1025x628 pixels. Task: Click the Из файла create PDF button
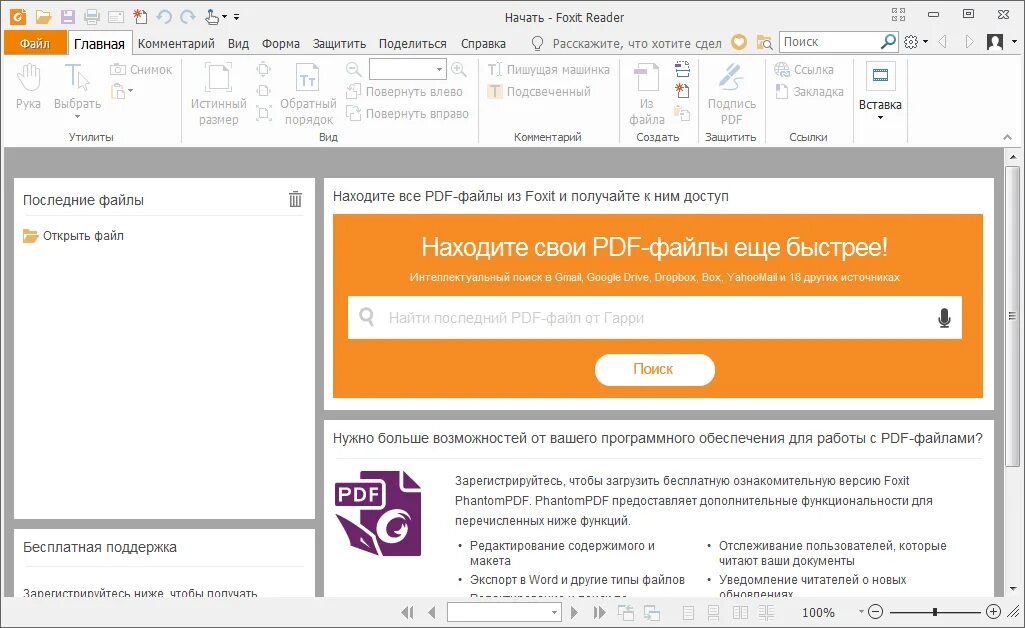point(647,93)
